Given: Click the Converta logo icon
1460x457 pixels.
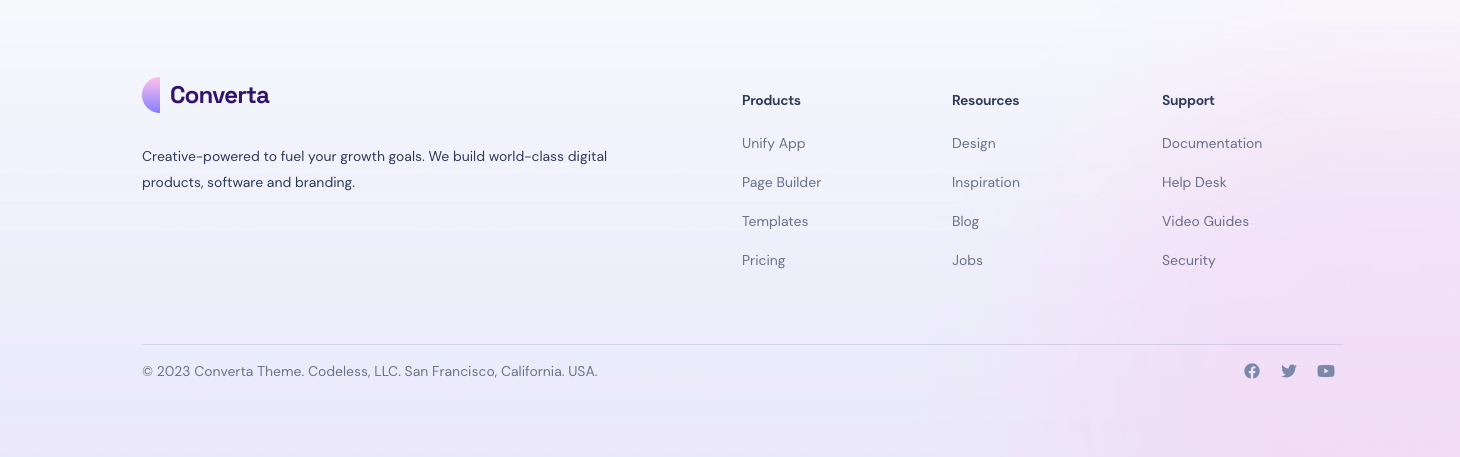Looking at the screenshot, I should pyautogui.click(x=151, y=95).
